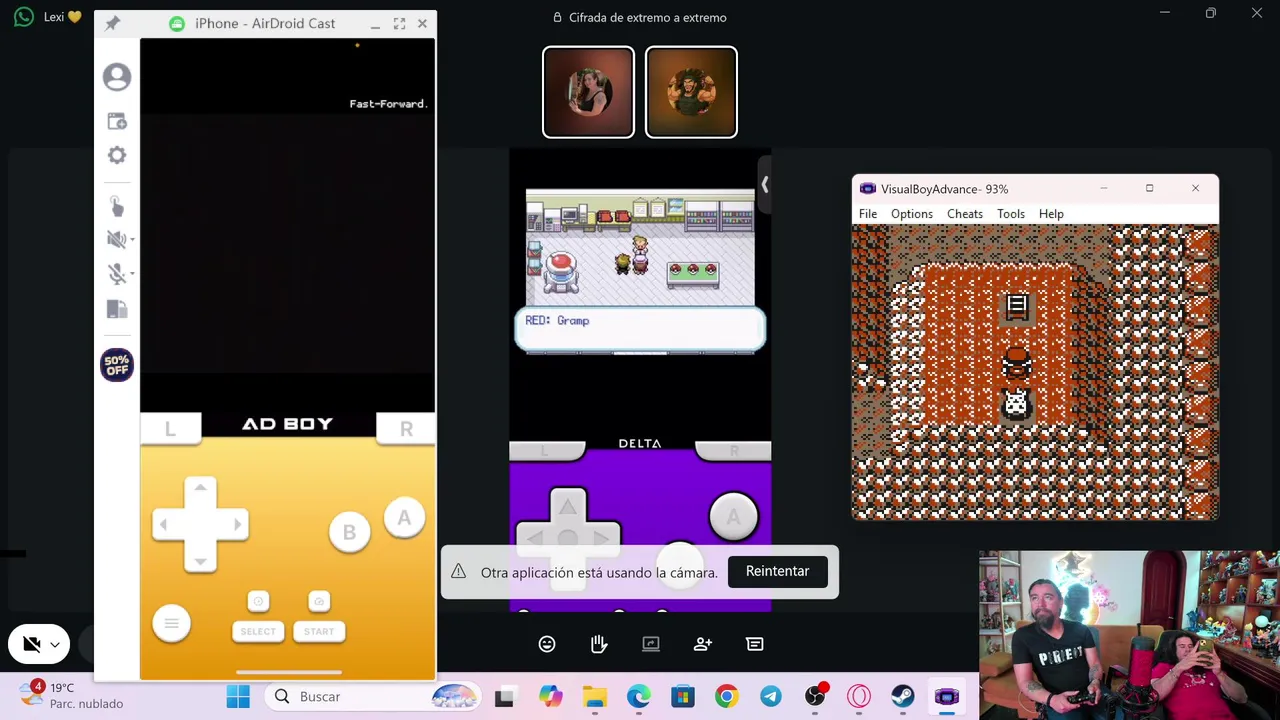The width and height of the screenshot is (1280, 720).
Task: Collapse the side panel chevron in call
Action: (x=764, y=184)
